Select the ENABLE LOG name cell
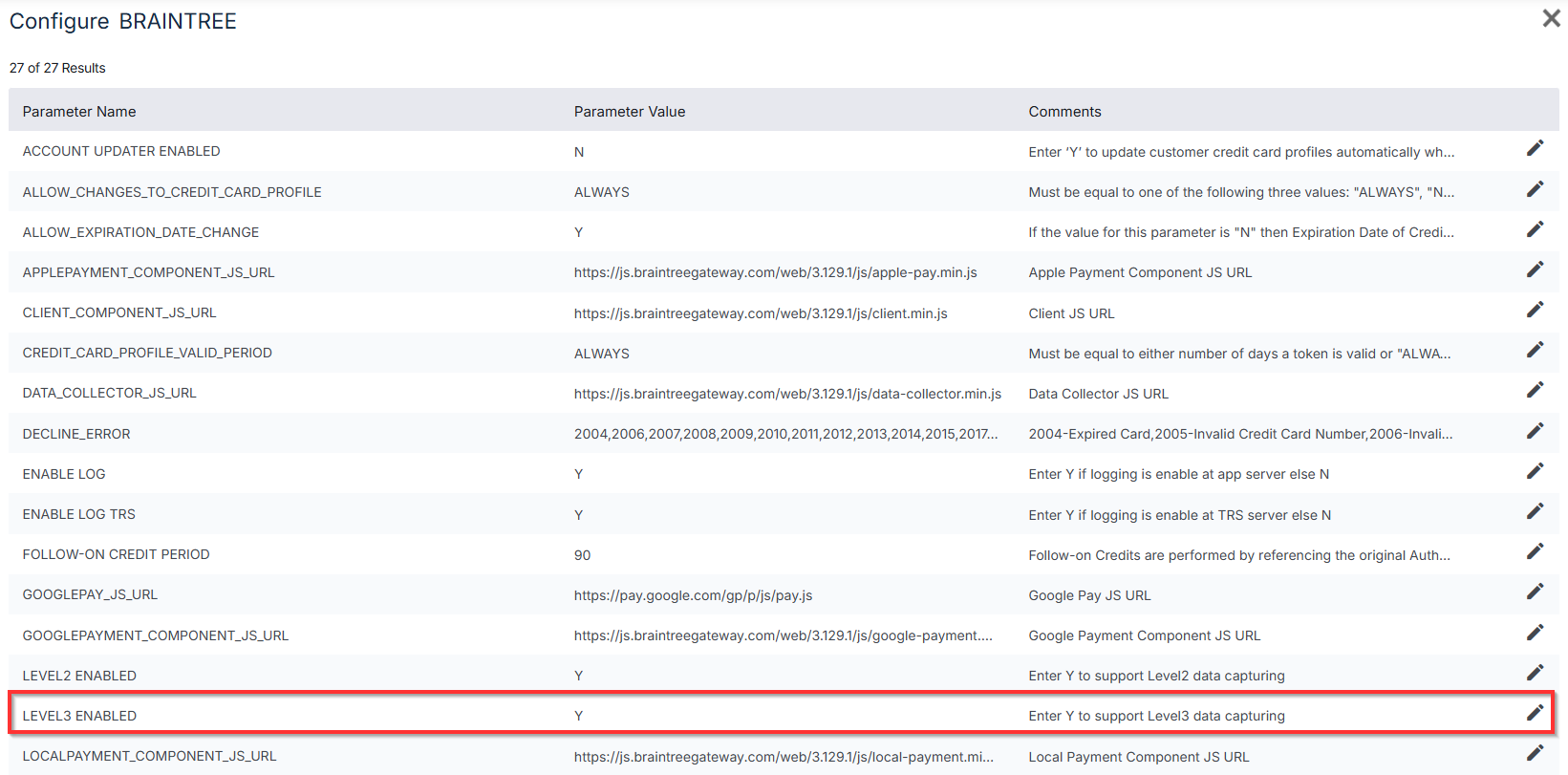 (64, 474)
